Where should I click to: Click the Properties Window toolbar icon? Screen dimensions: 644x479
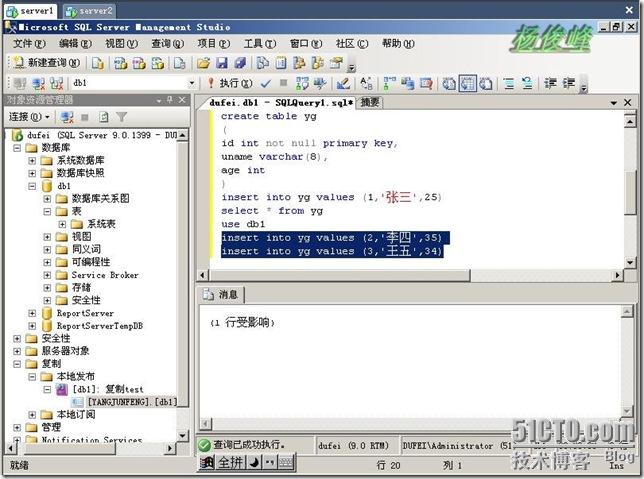[336, 63]
